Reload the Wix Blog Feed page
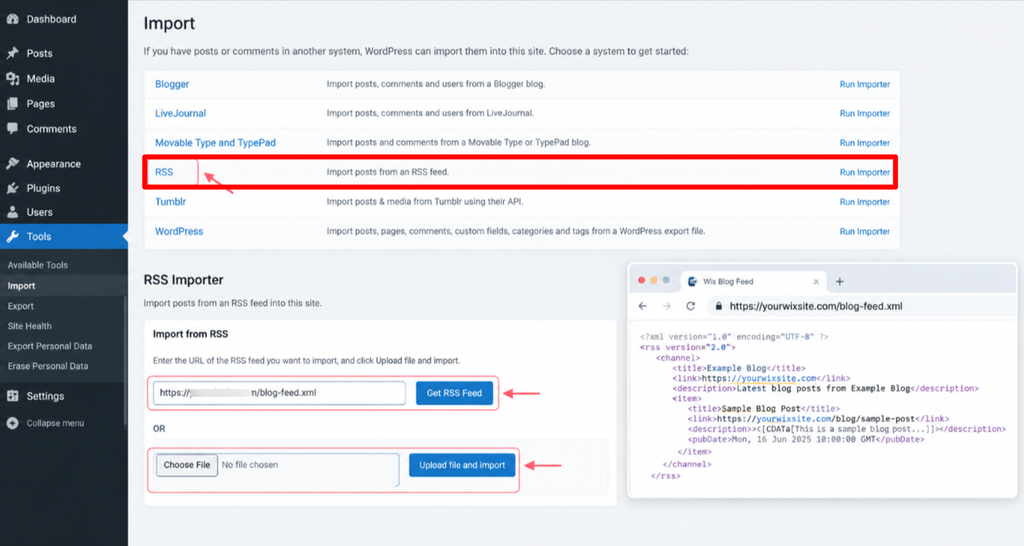 coord(691,306)
